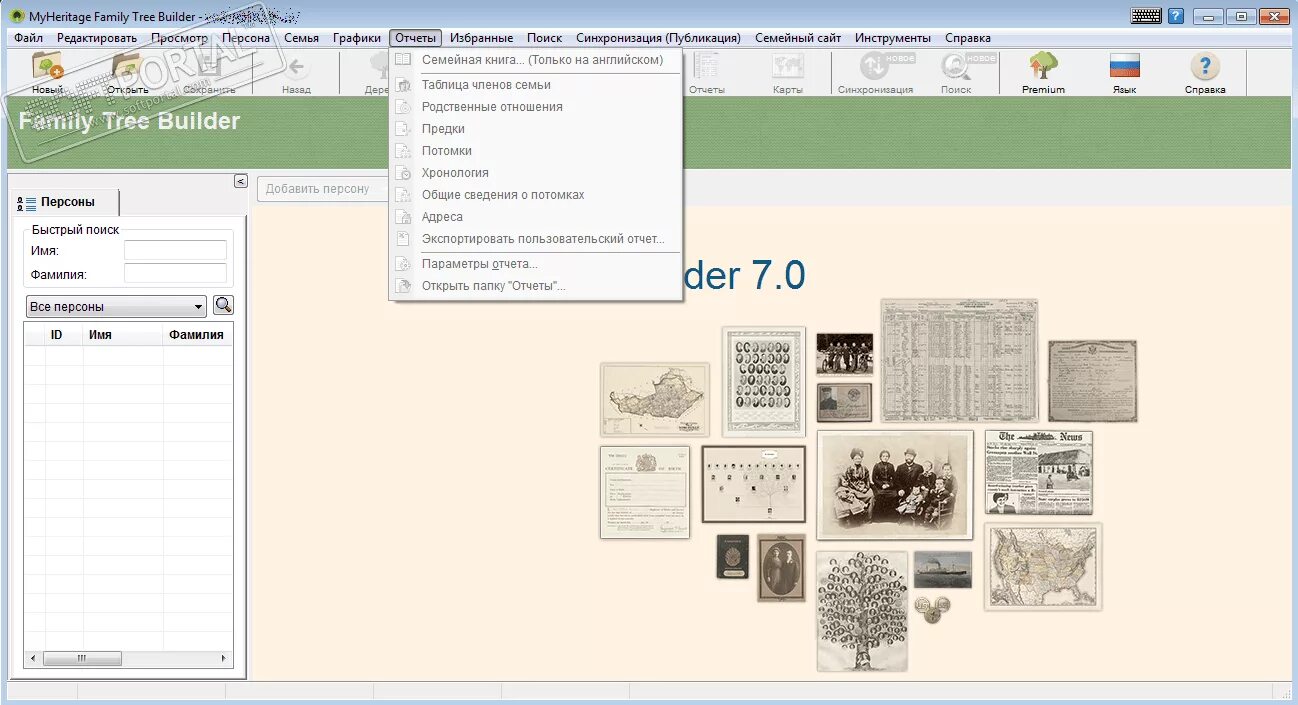
Task: Sort persons list by last name column
Action: [198, 335]
